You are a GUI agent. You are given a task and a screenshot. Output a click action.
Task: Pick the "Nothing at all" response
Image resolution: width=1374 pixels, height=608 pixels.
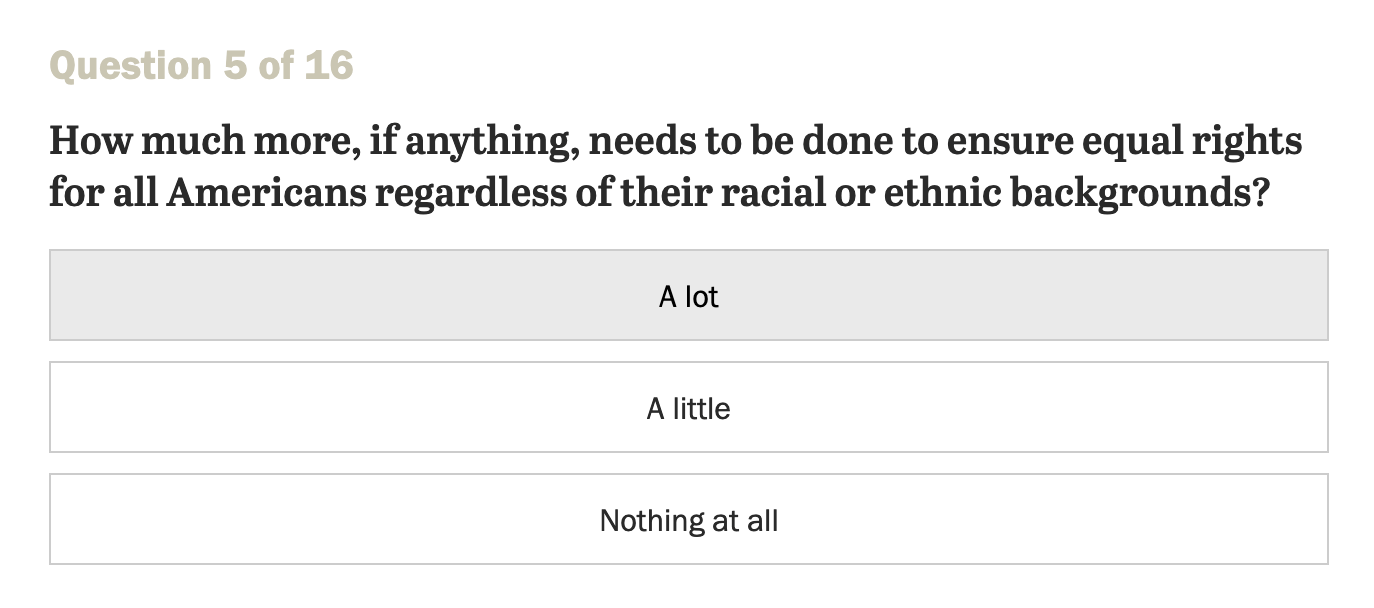[x=688, y=520]
